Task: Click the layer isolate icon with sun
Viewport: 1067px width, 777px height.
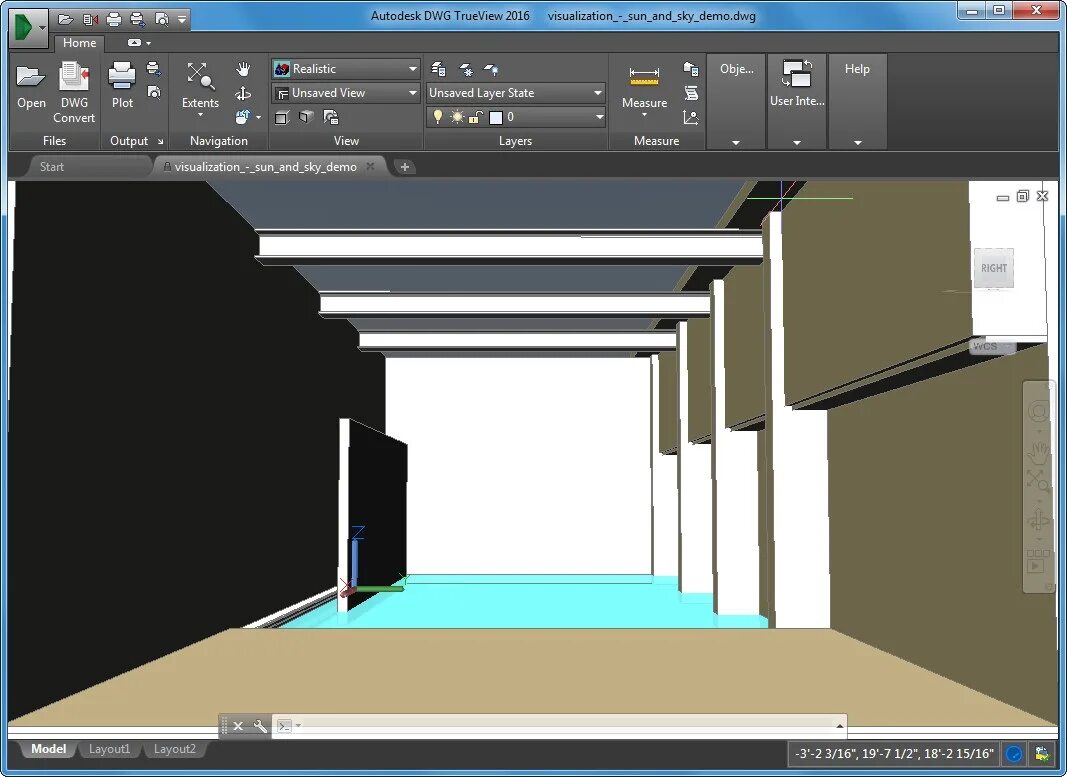Action: click(x=491, y=69)
